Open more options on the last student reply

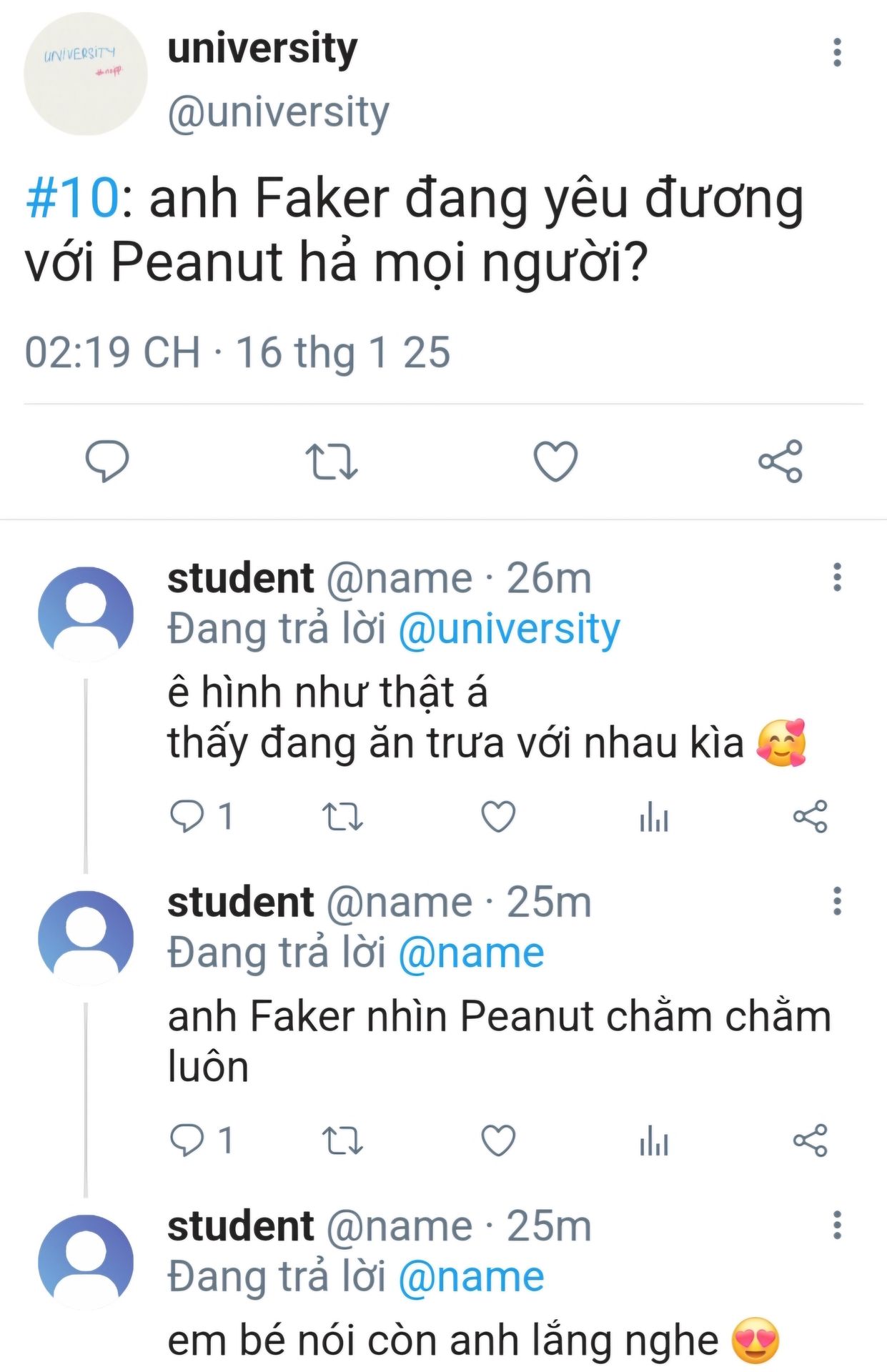tap(837, 1225)
